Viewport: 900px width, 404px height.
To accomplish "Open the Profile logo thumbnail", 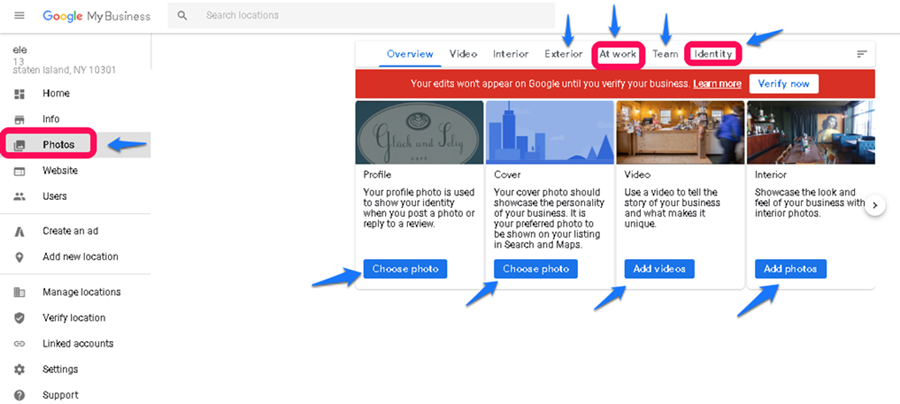I will point(420,133).
